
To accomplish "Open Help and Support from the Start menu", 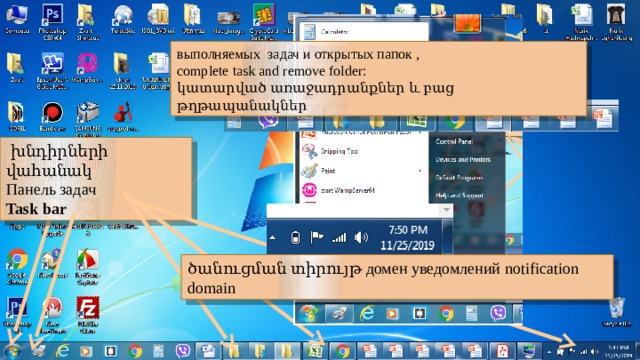I will tap(459, 196).
